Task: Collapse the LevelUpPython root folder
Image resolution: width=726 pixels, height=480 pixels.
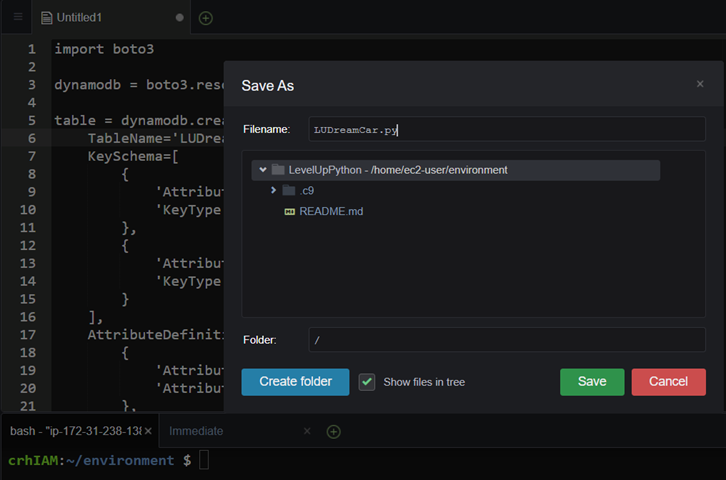Action: point(263,170)
